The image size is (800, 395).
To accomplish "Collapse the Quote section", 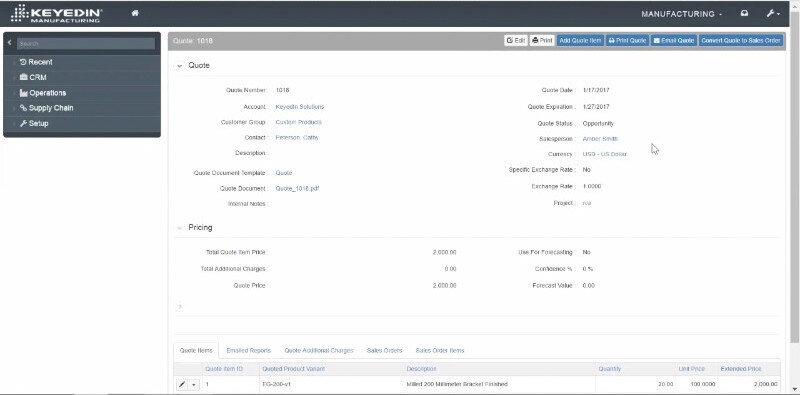I will (x=180, y=66).
